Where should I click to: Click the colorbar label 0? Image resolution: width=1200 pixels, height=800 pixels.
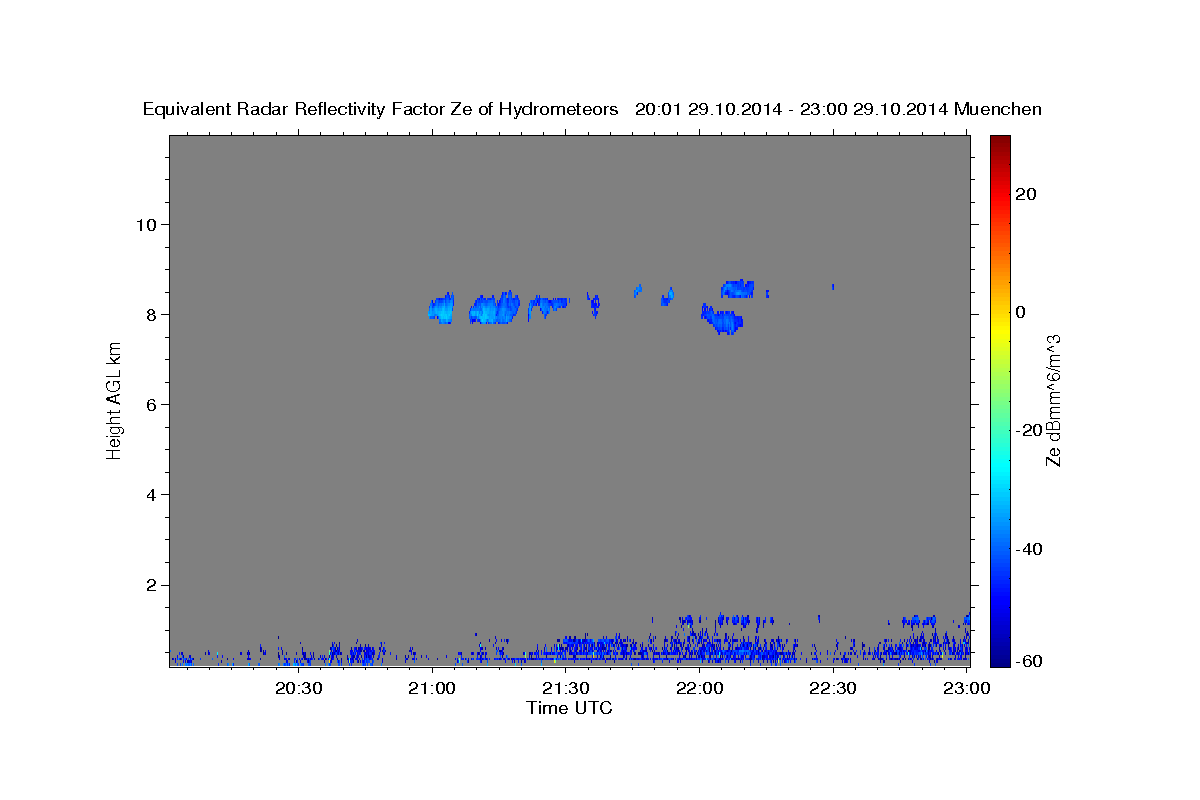pos(1020,312)
